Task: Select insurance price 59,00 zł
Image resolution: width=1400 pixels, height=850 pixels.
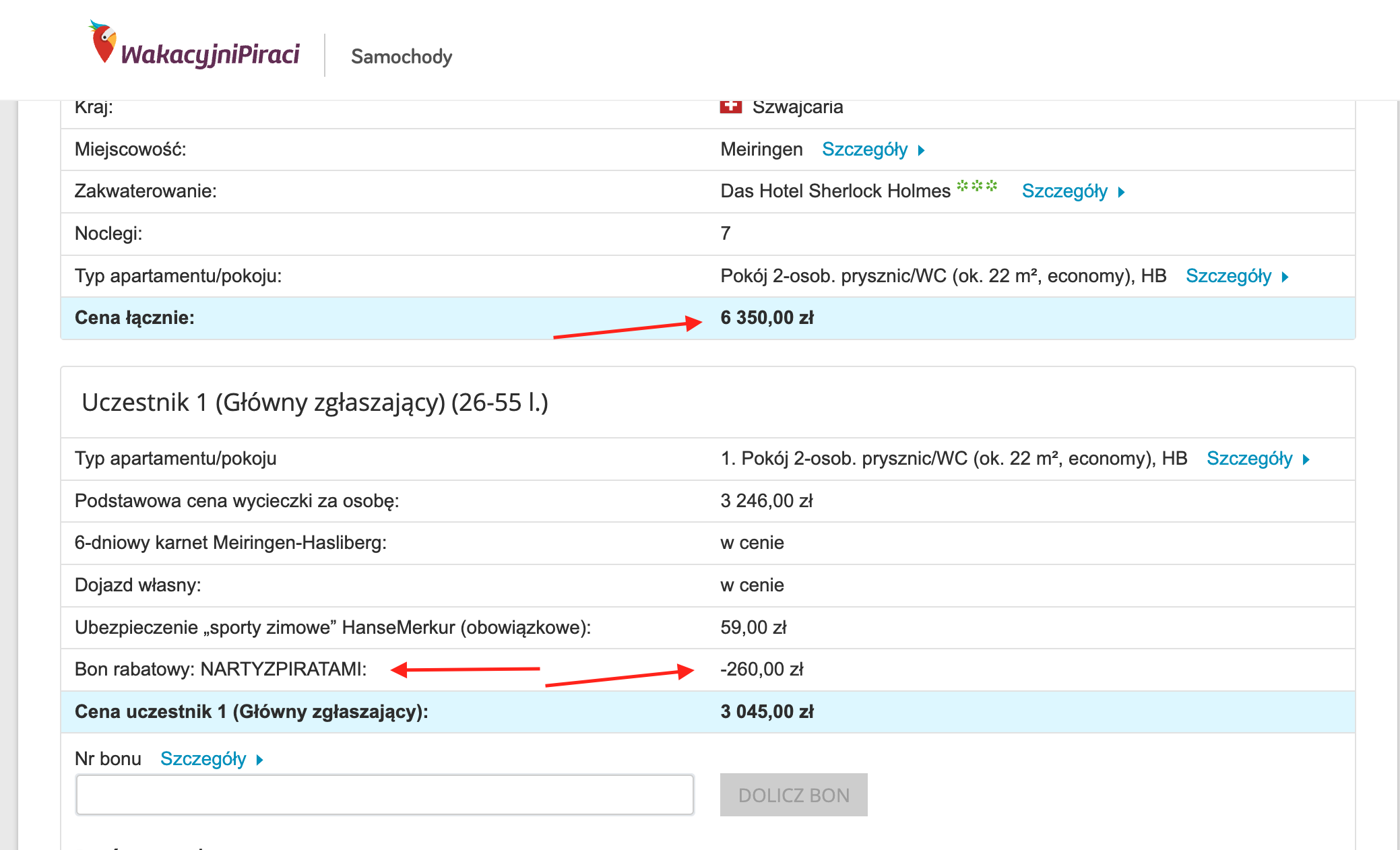Action: click(753, 628)
